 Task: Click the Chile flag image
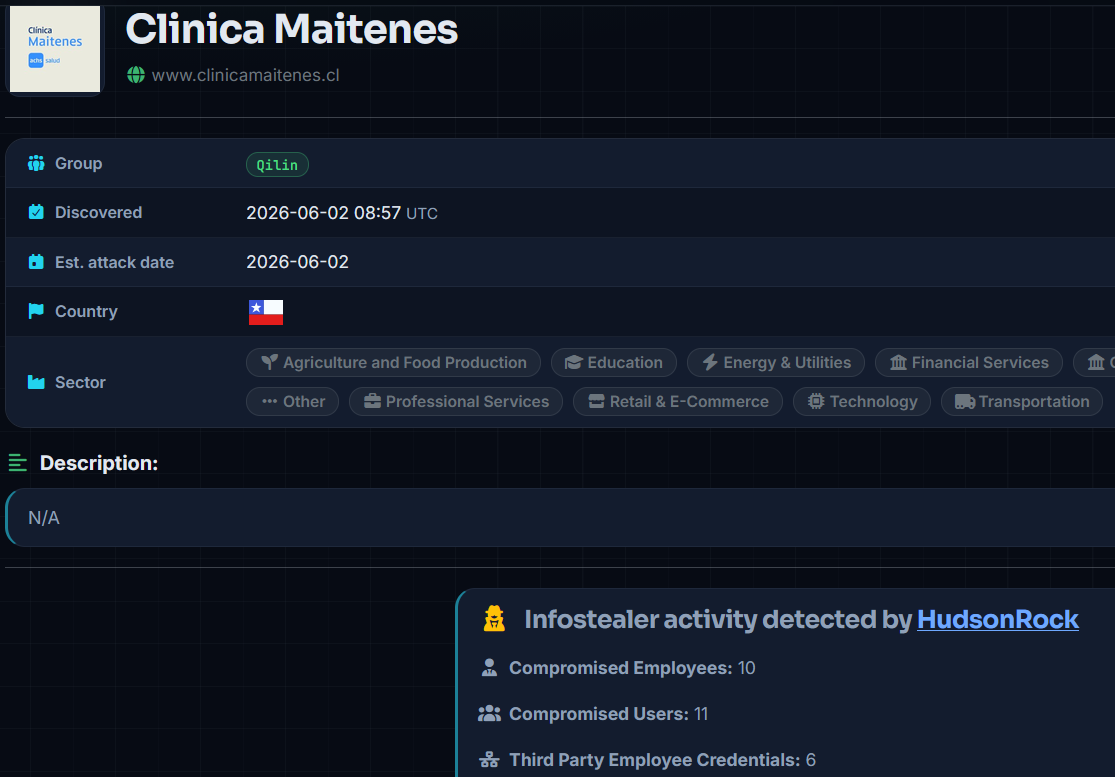point(266,312)
